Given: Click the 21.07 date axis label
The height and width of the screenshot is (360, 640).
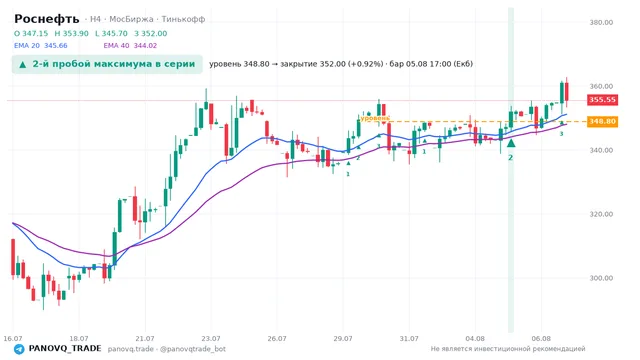Looking at the screenshot, I should coord(145,338).
